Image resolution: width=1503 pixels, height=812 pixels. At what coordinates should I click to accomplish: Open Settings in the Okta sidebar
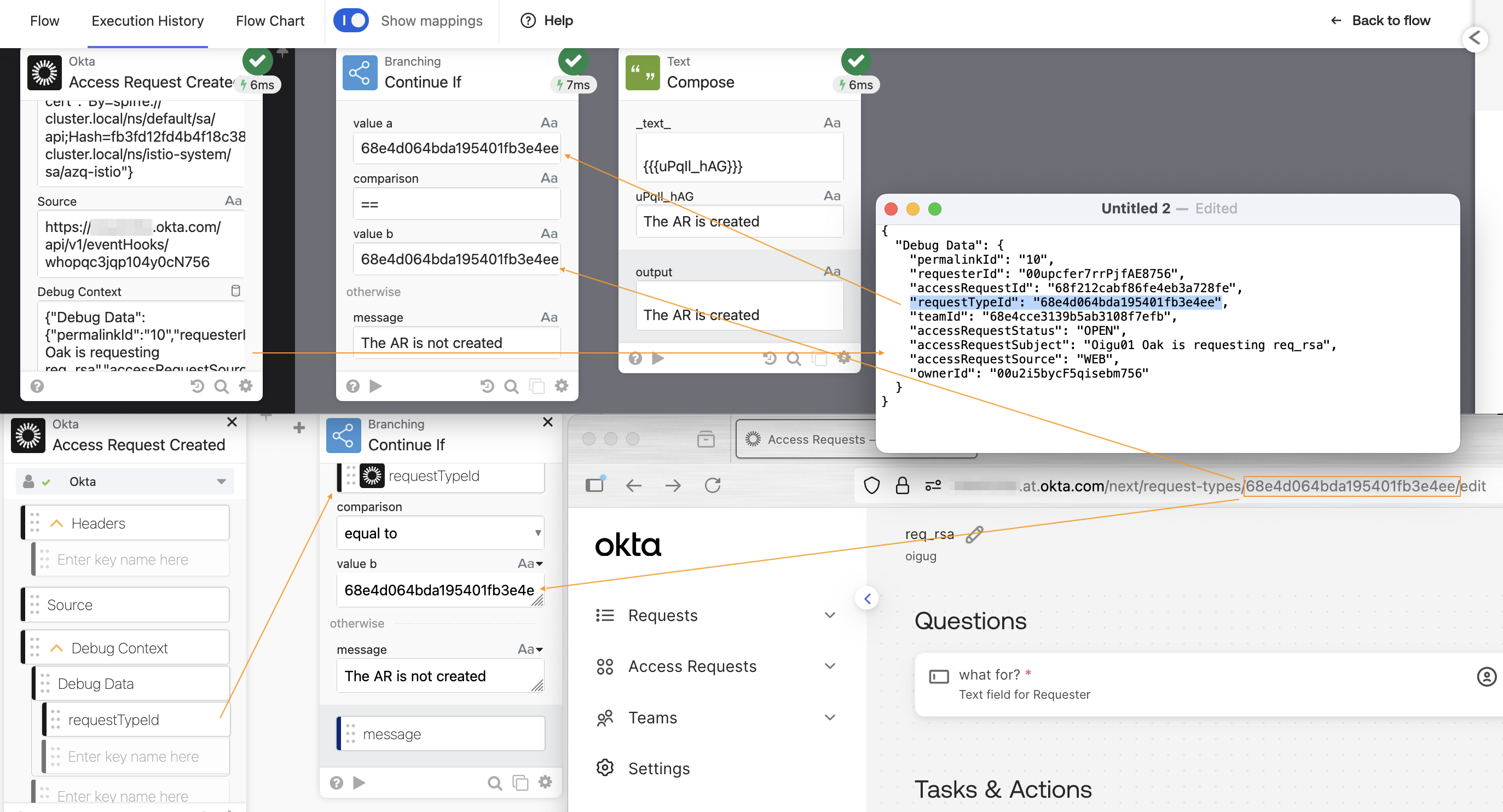[x=658, y=768]
